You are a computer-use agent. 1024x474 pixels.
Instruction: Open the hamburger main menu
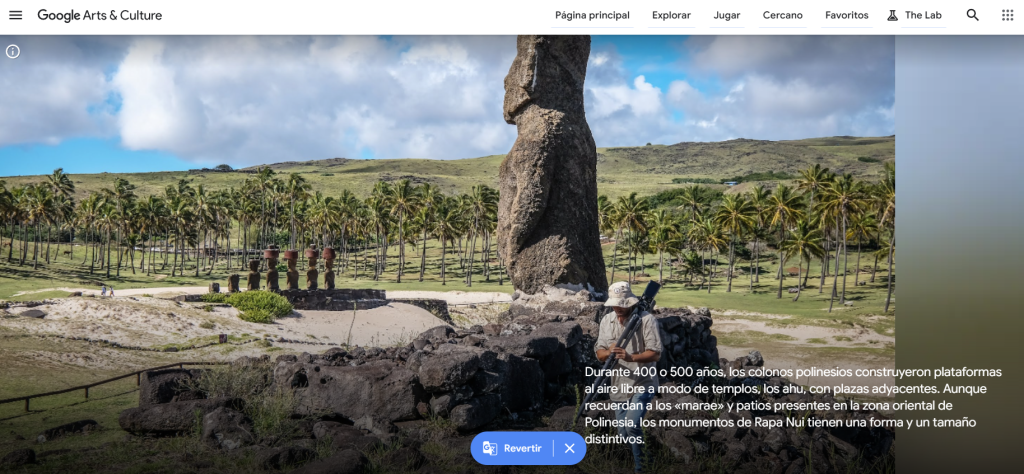(16, 15)
